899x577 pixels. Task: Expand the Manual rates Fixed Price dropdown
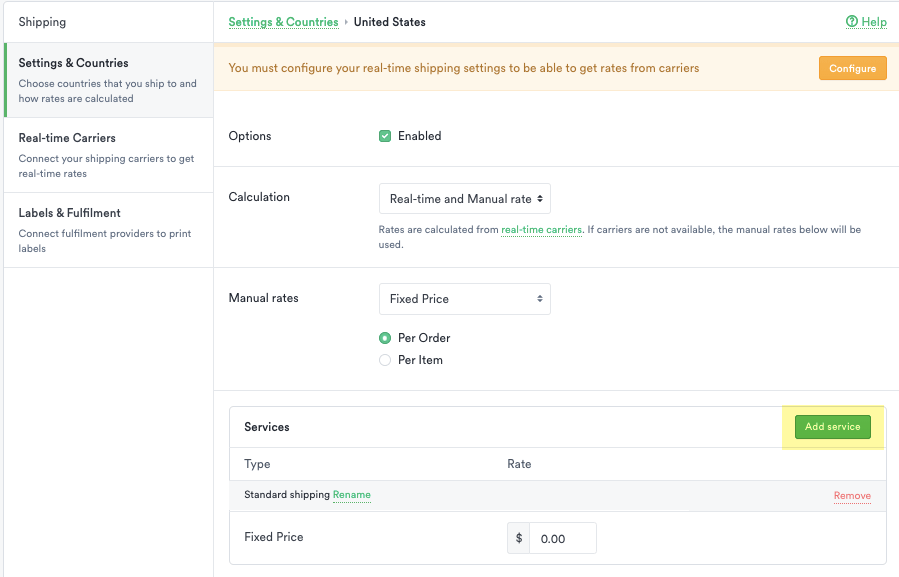(465, 299)
